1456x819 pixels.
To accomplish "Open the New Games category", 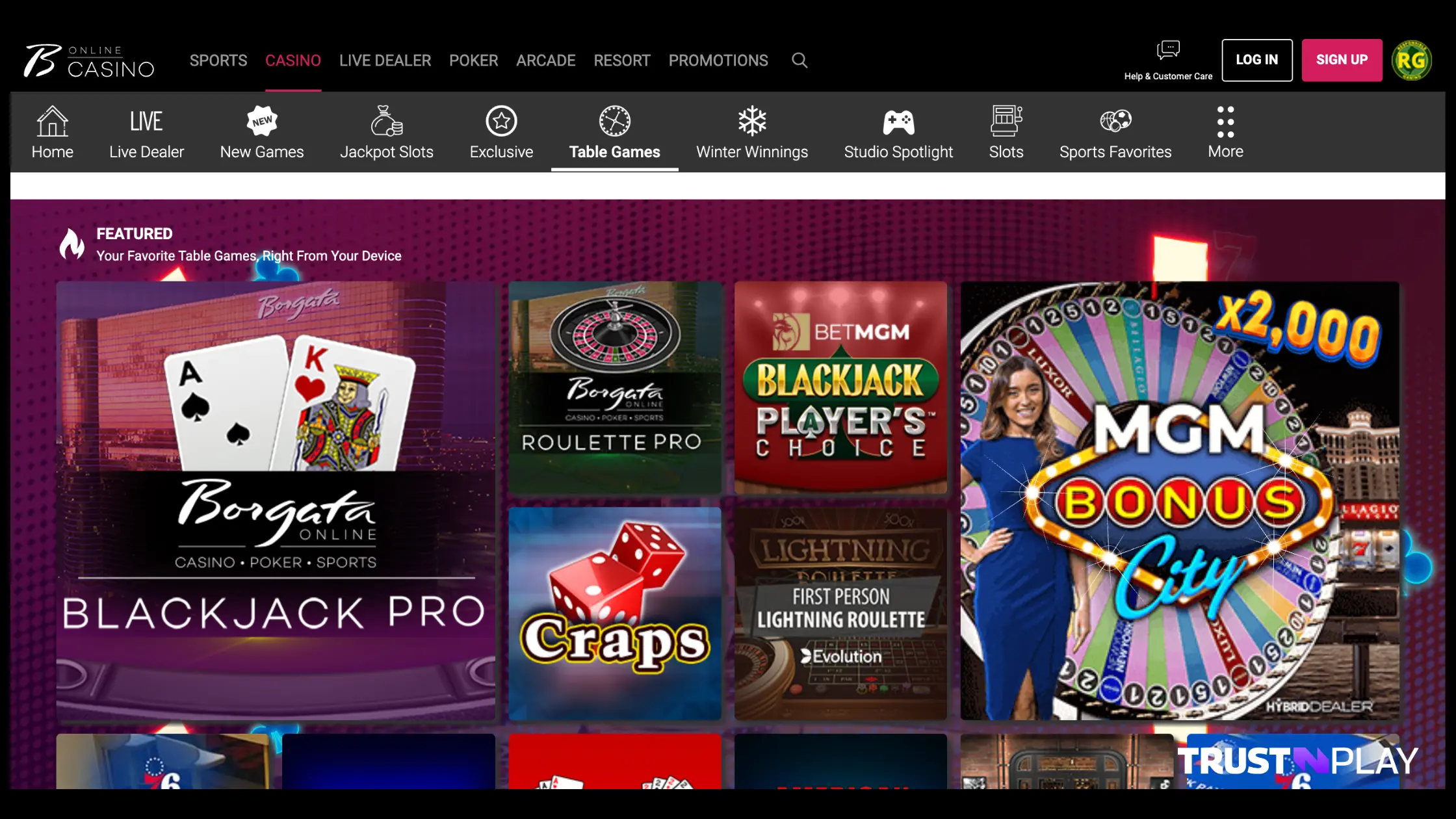I will tap(262, 133).
